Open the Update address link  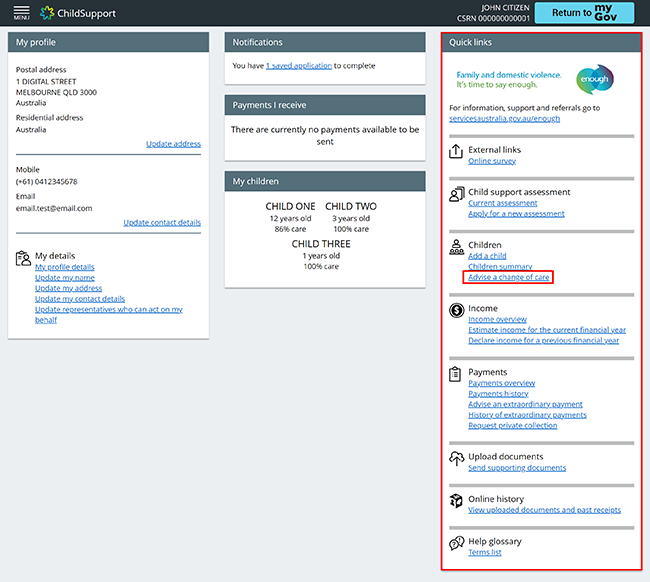tap(173, 144)
